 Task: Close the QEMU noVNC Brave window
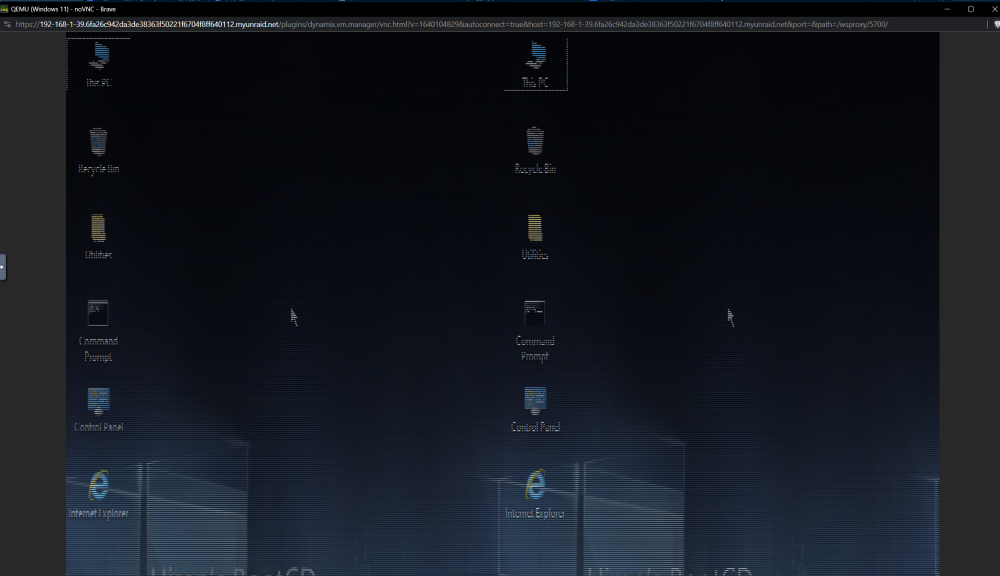click(994, 9)
